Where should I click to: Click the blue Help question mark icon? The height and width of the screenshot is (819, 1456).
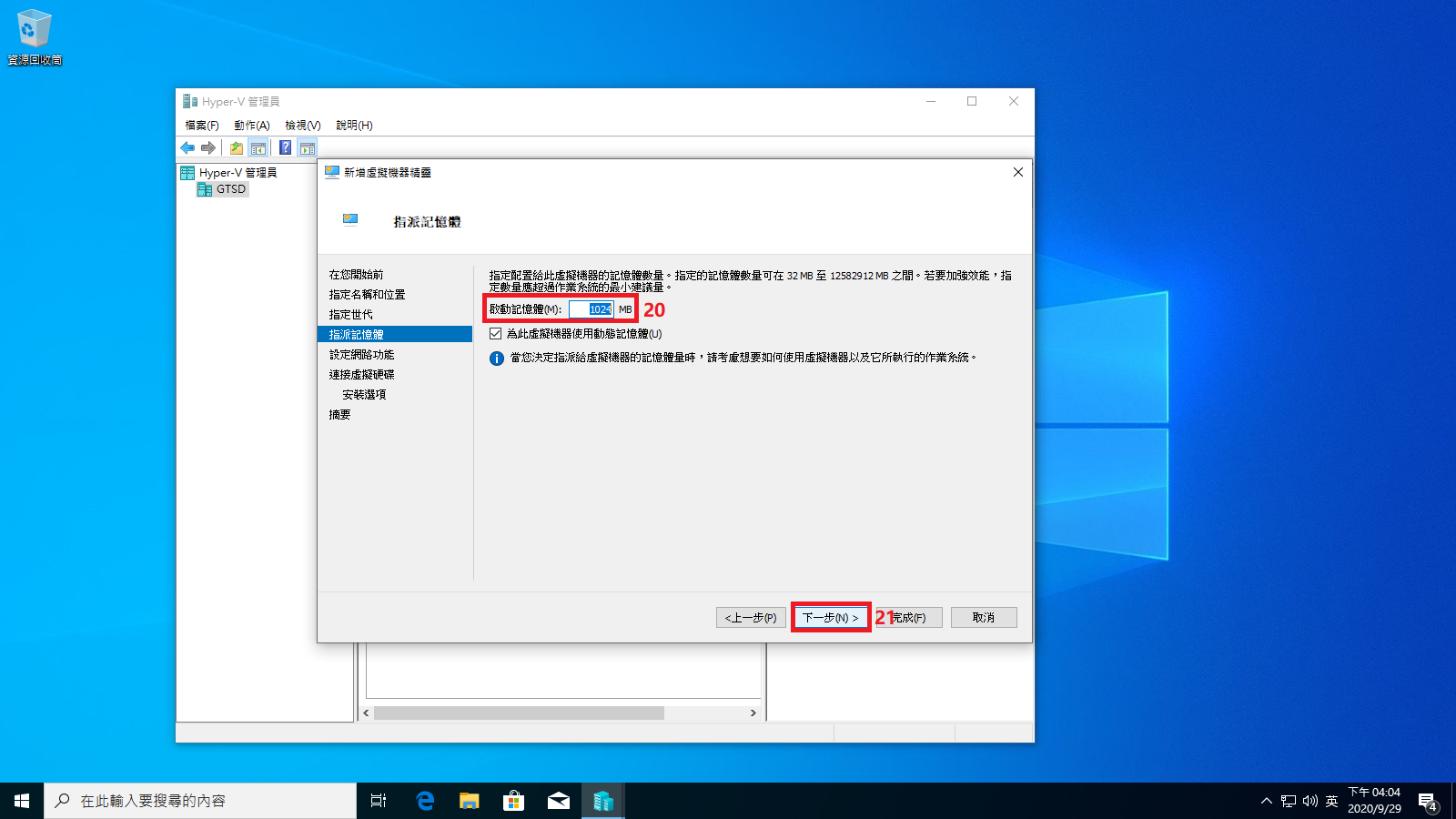[x=285, y=147]
